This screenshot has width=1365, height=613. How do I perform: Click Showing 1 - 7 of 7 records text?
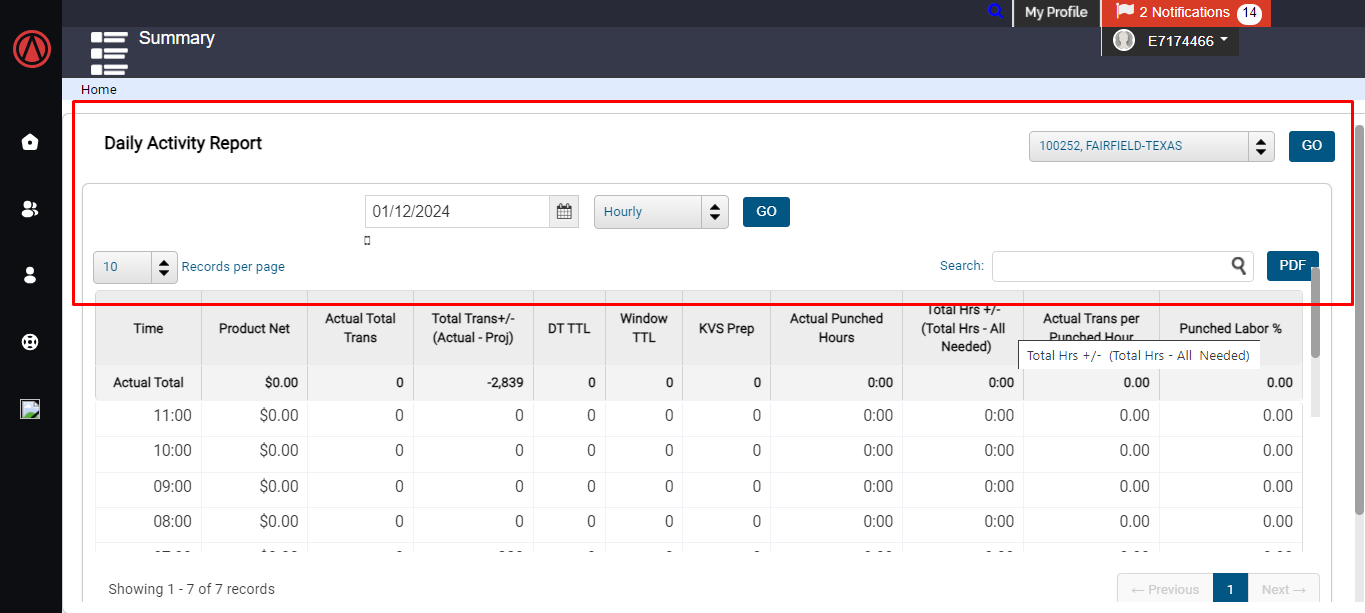pyautogui.click(x=191, y=589)
